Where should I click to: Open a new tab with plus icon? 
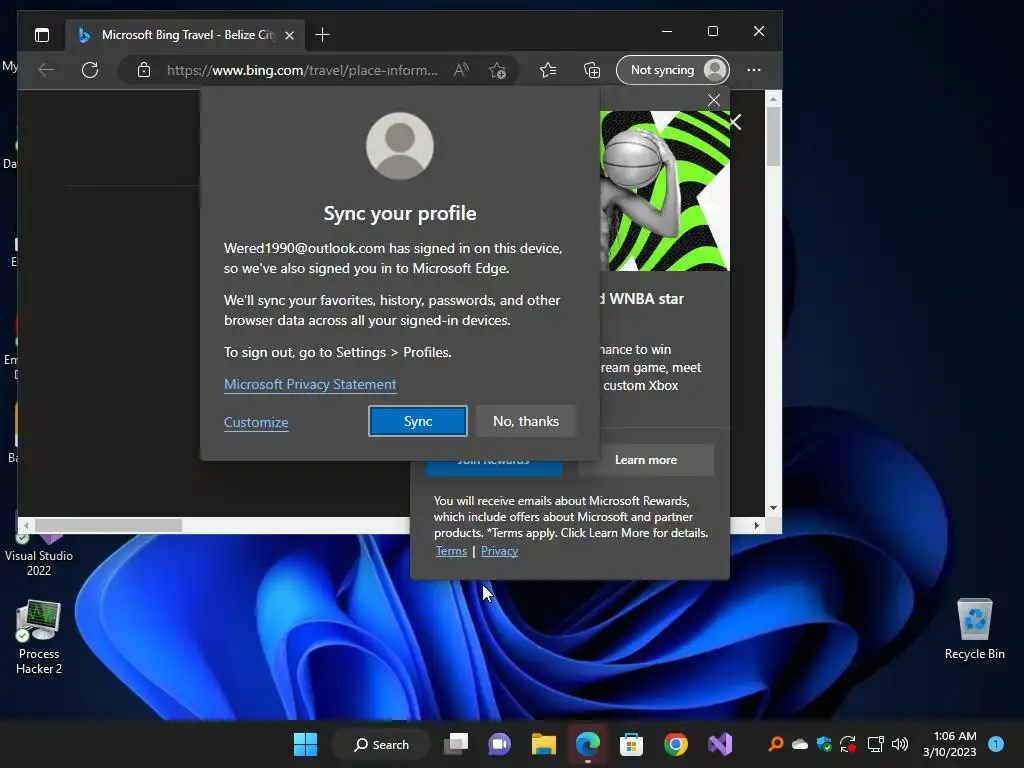[x=322, y=35]
